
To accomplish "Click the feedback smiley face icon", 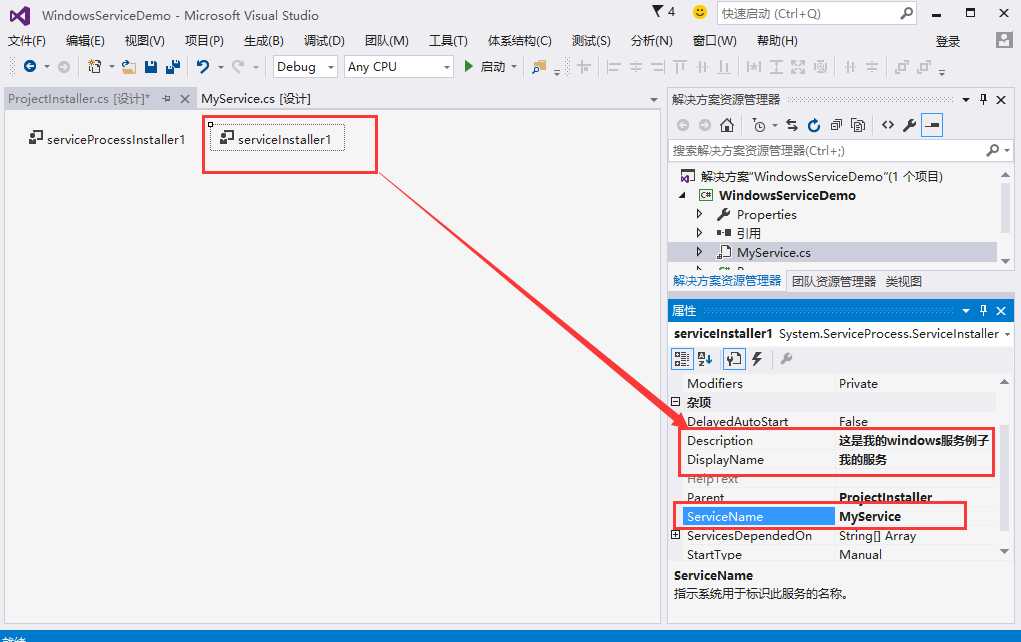I will coord(700,12).
